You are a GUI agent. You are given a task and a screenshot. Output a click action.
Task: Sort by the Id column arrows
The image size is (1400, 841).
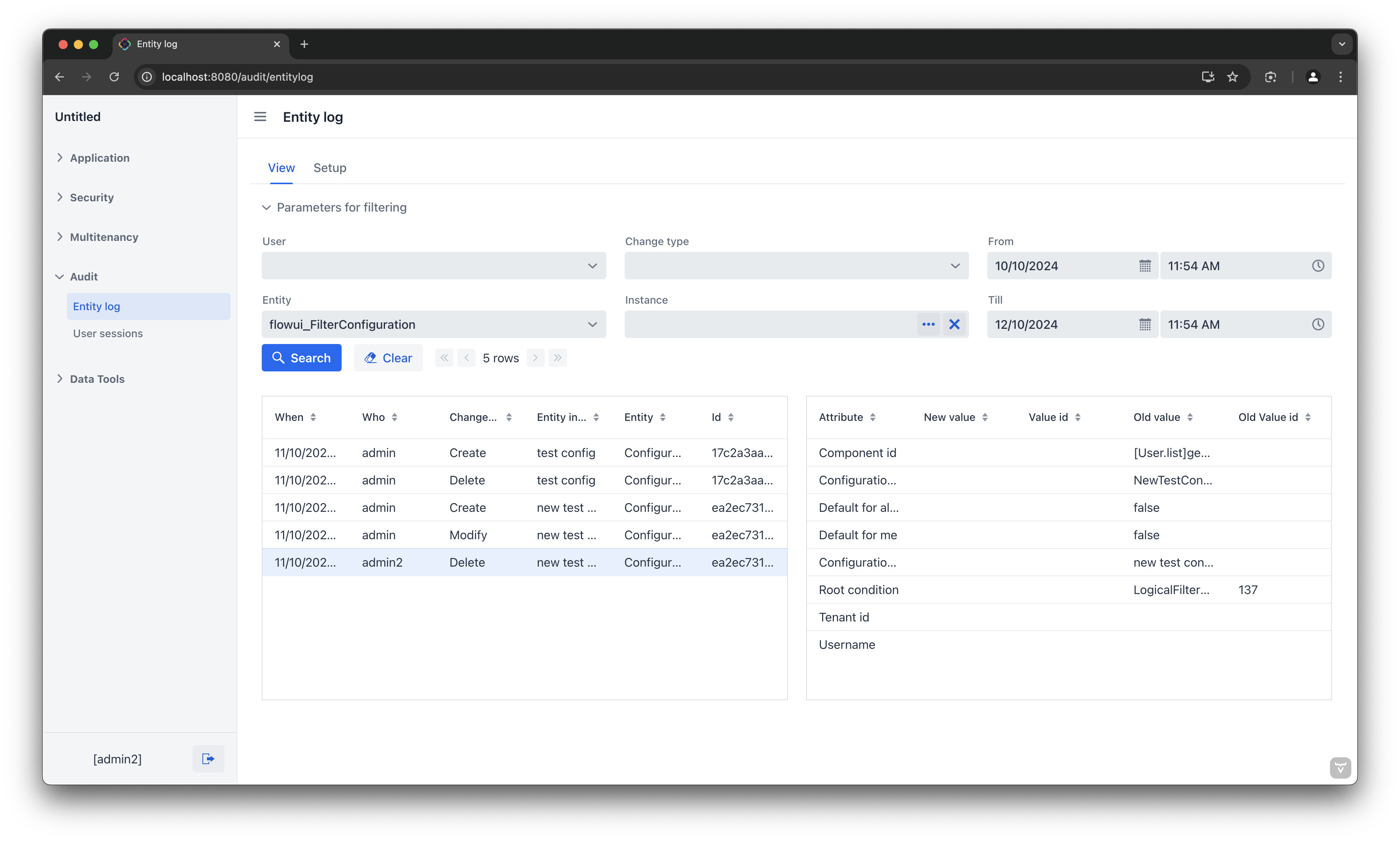click(731, 417)
